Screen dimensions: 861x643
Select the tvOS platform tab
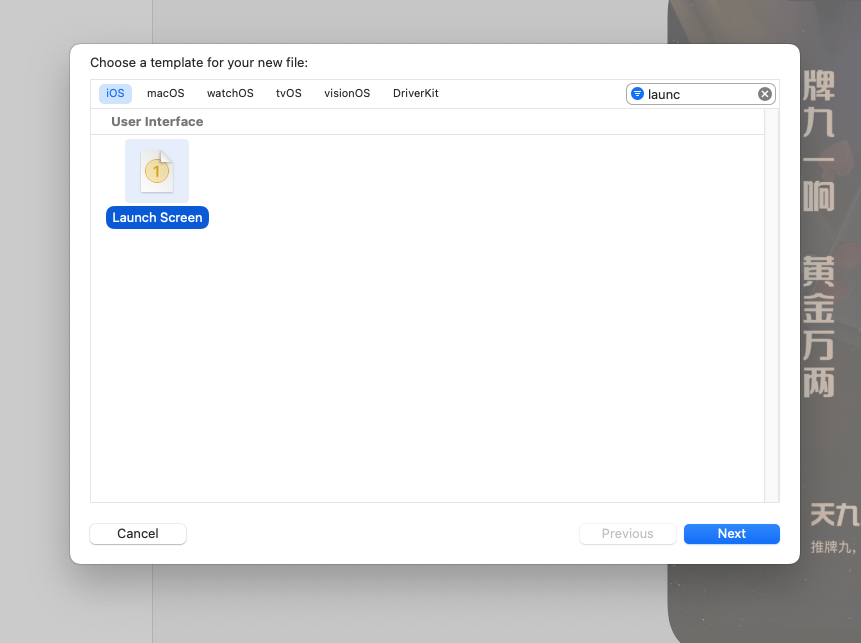(288, 93)
